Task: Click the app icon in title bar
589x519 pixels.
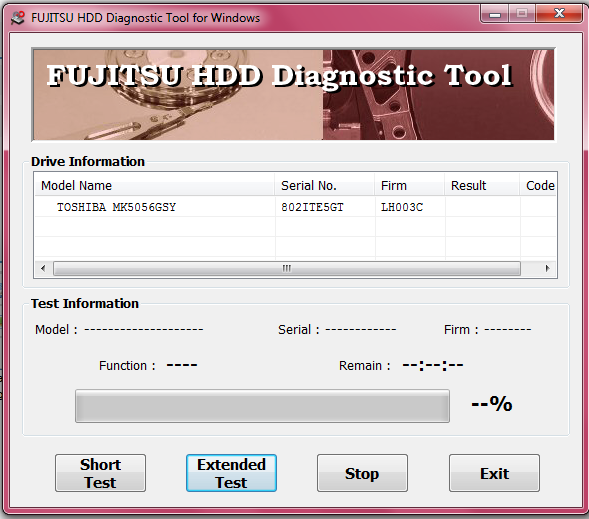Action: (18, 18)
